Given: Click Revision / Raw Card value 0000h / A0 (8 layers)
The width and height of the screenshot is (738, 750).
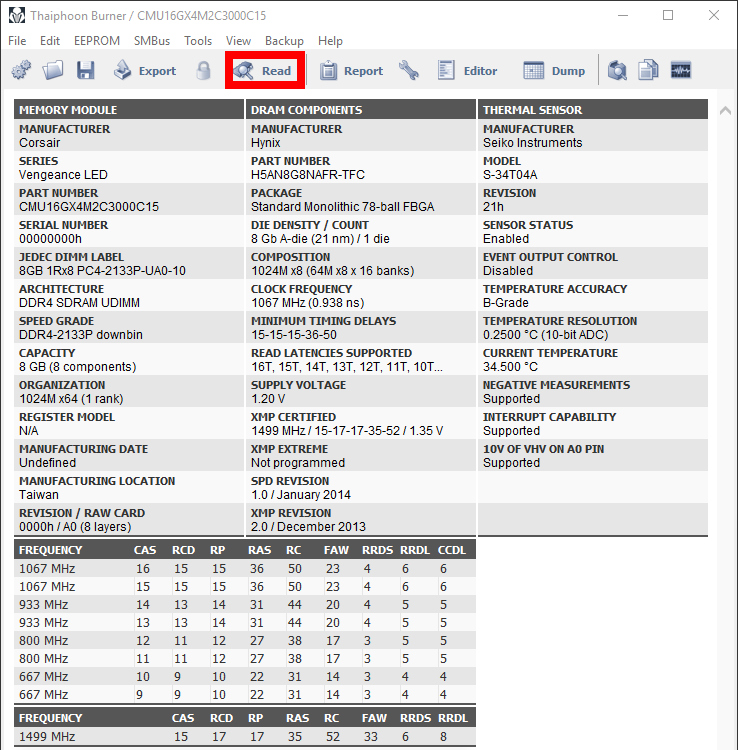Looking at the screenshot, I should coord(75,527).
